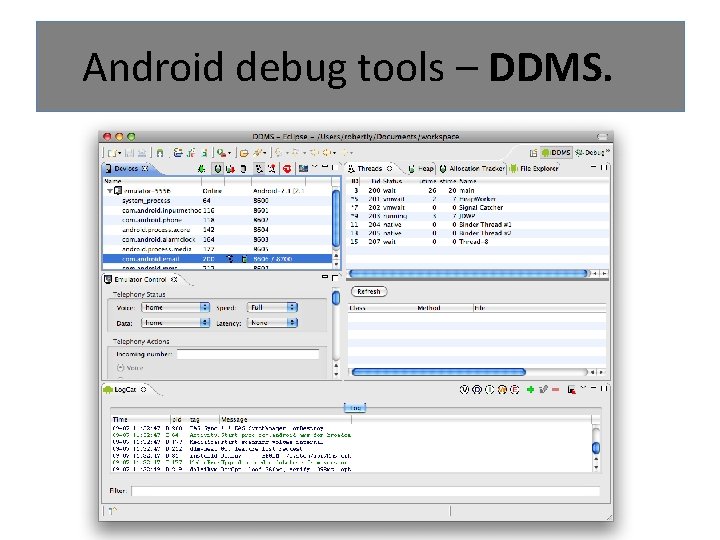Show Debug logs with LogCat D icon
Viewport: 720px width, 540px height.
[x=477, y=389]
